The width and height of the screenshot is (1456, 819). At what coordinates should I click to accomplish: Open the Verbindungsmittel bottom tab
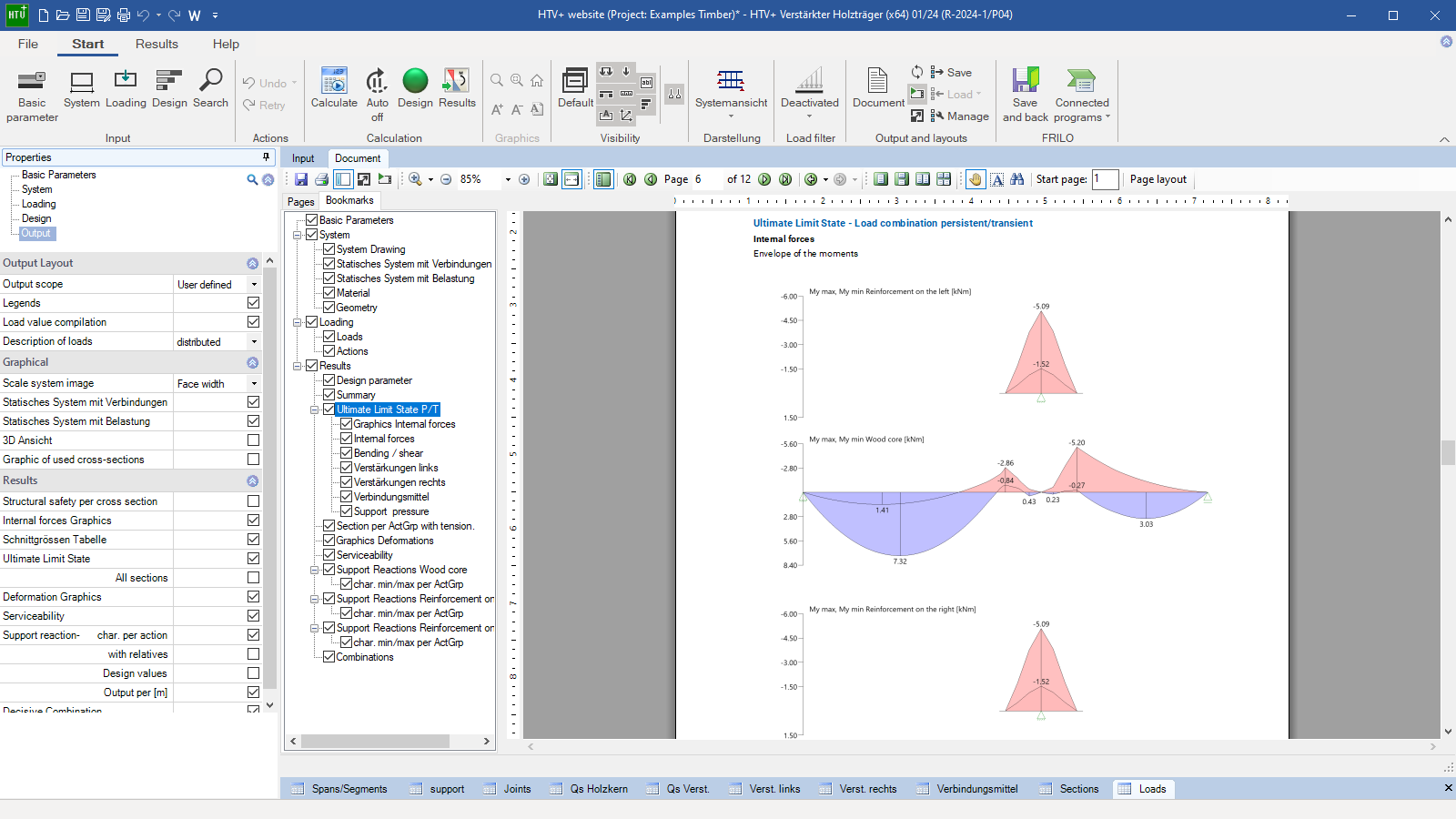click(967, 789)
